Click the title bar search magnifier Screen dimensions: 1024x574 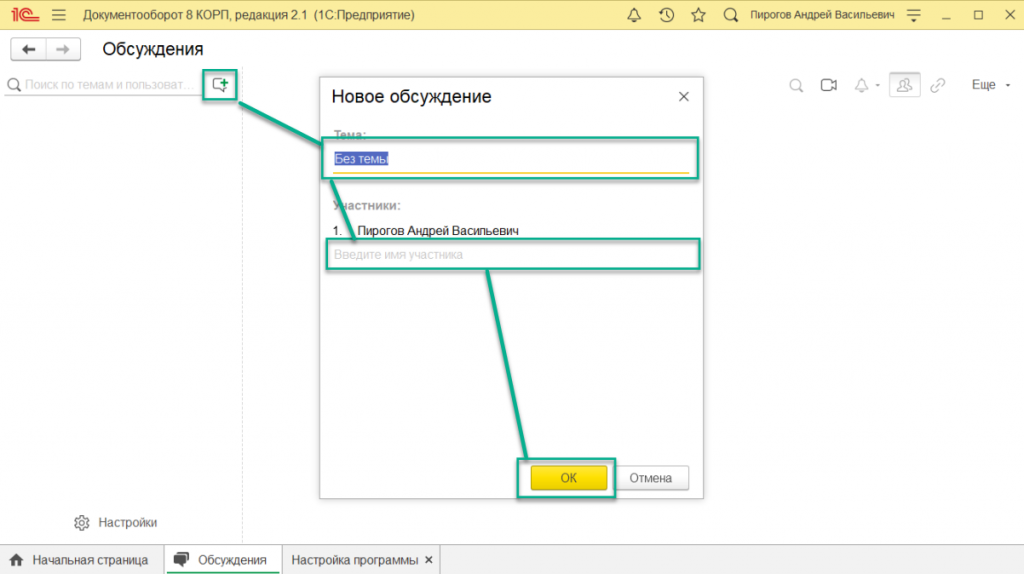(x=730, y=15)
